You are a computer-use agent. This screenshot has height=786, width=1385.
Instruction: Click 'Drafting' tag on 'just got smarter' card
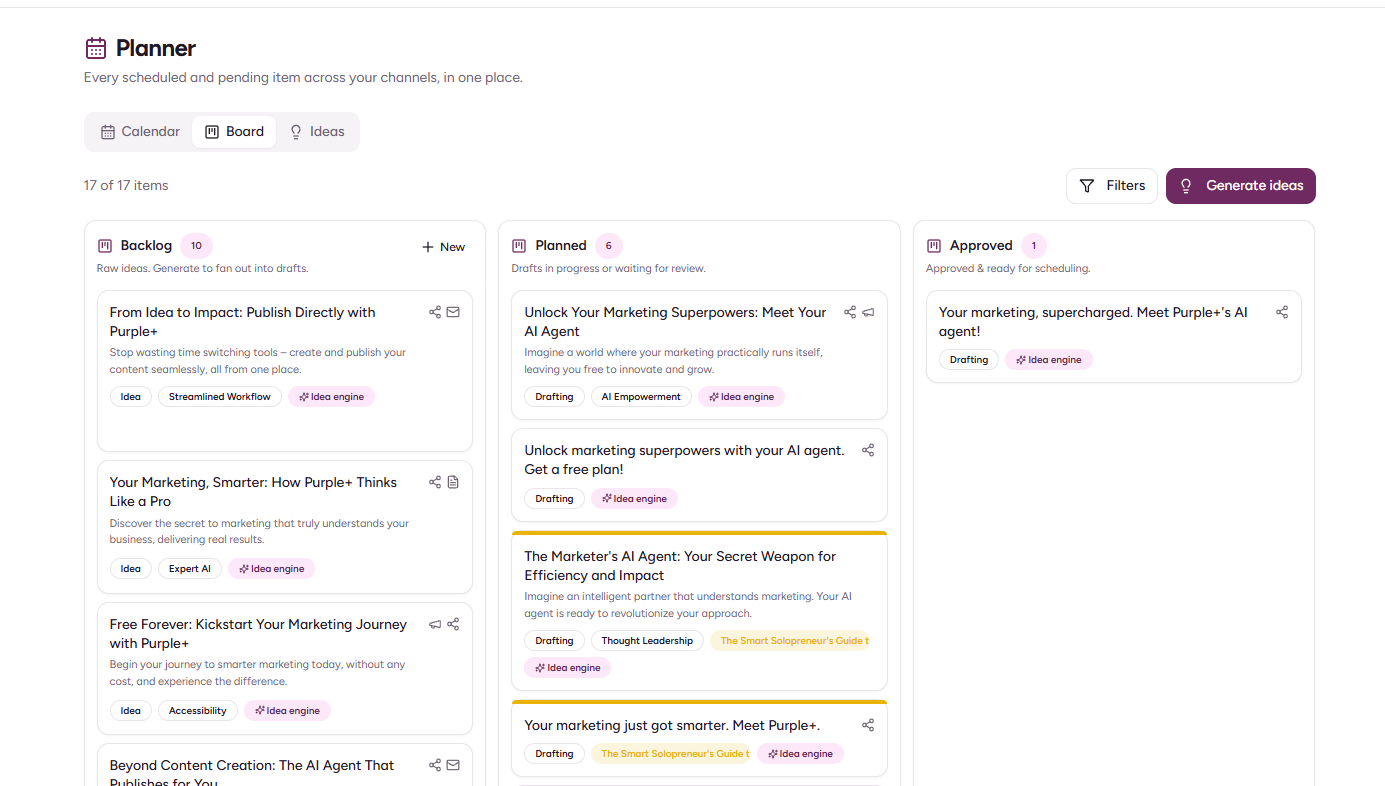554,754
